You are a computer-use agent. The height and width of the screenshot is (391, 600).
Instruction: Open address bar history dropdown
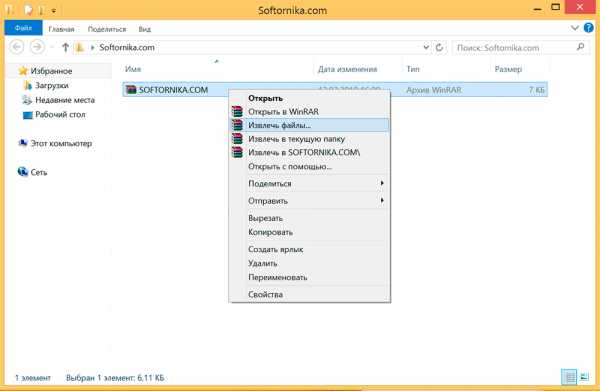click(x=426, y=47)
